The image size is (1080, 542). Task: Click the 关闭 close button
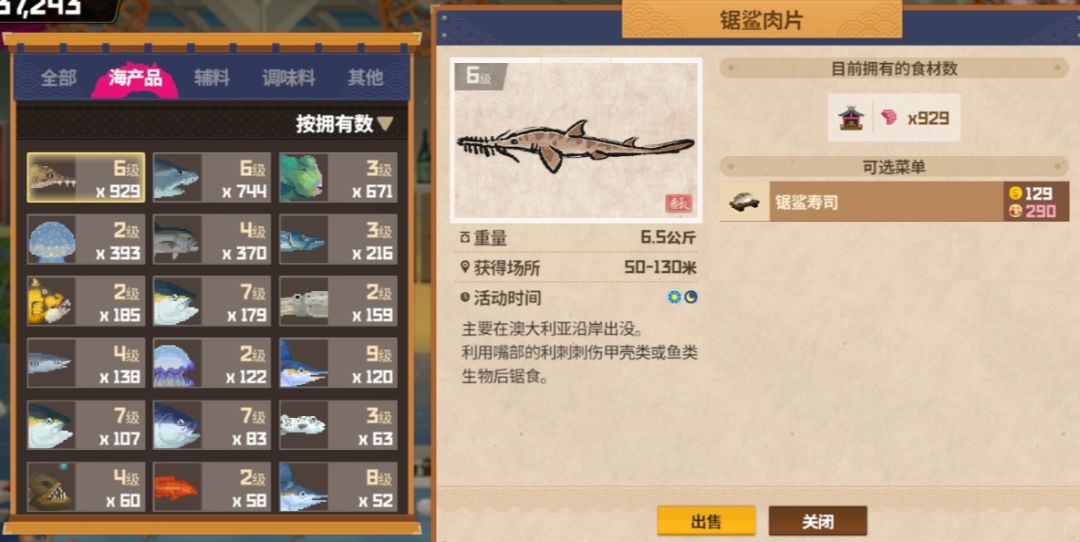coord(818,521)
